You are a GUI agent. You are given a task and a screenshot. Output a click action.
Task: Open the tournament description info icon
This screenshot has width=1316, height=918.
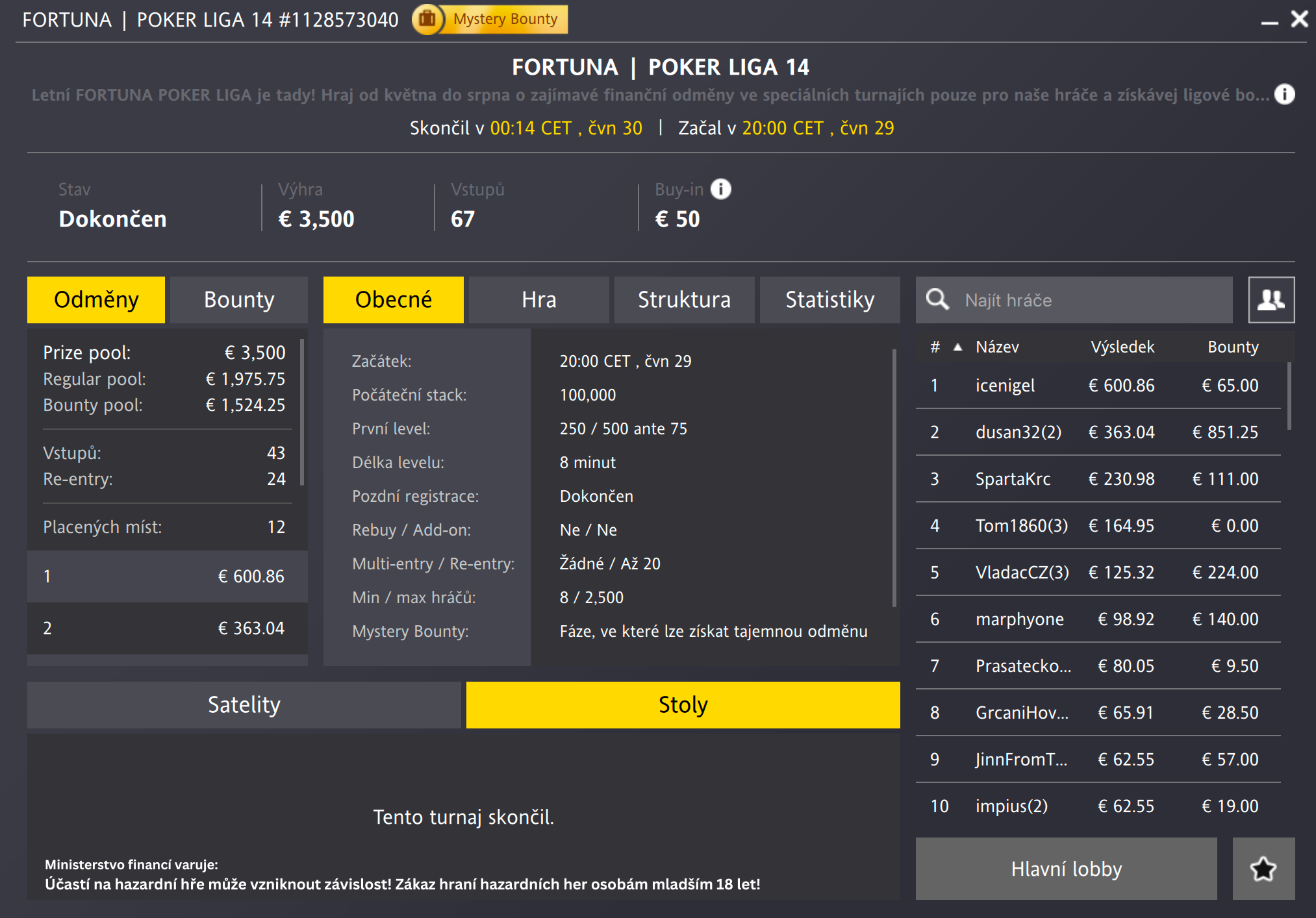pos(1284,95)
